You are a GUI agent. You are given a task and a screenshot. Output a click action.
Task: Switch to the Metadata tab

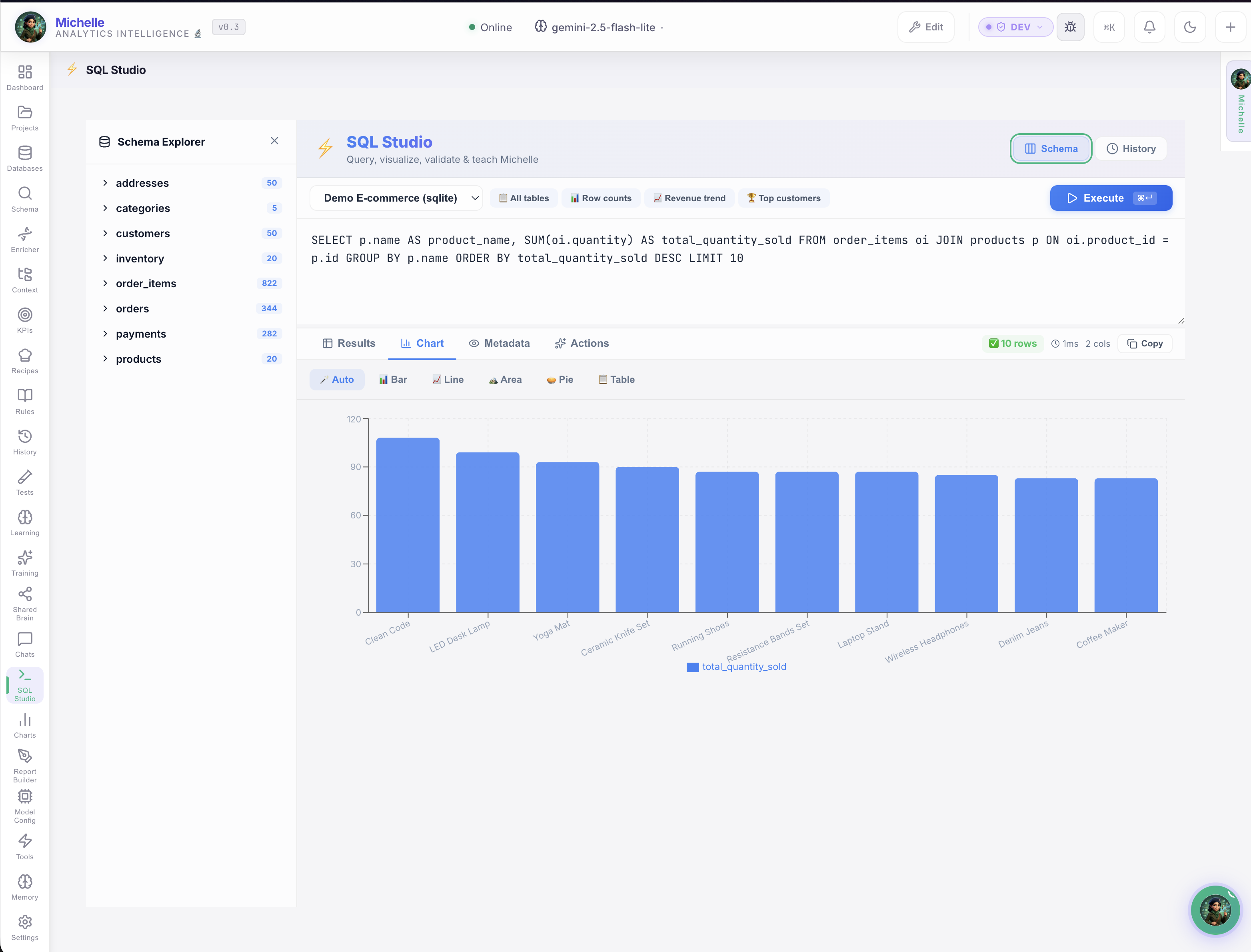coord(499,343)
